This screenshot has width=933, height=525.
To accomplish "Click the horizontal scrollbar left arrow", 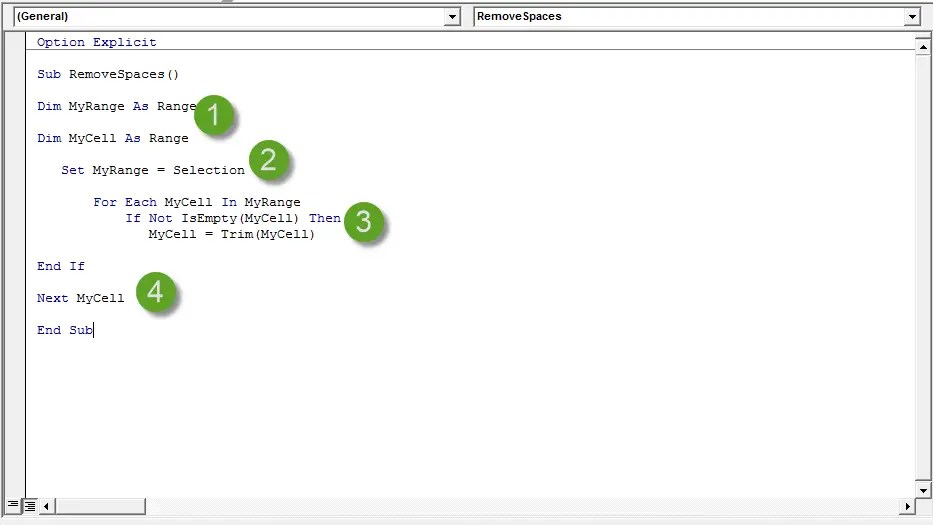I will pyautogui.click(x=46, y=507).
